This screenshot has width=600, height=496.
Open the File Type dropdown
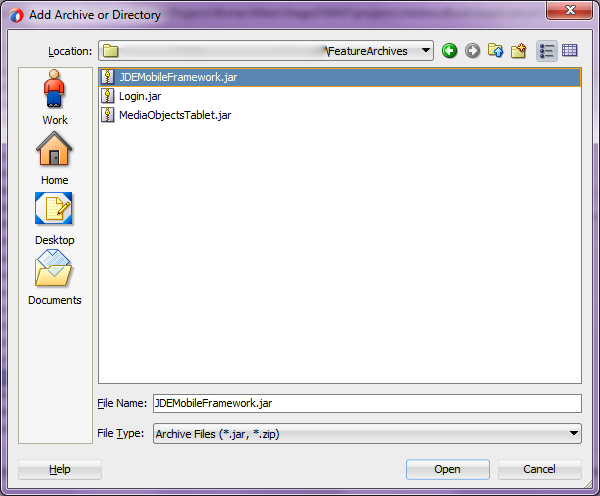(367, 434)
